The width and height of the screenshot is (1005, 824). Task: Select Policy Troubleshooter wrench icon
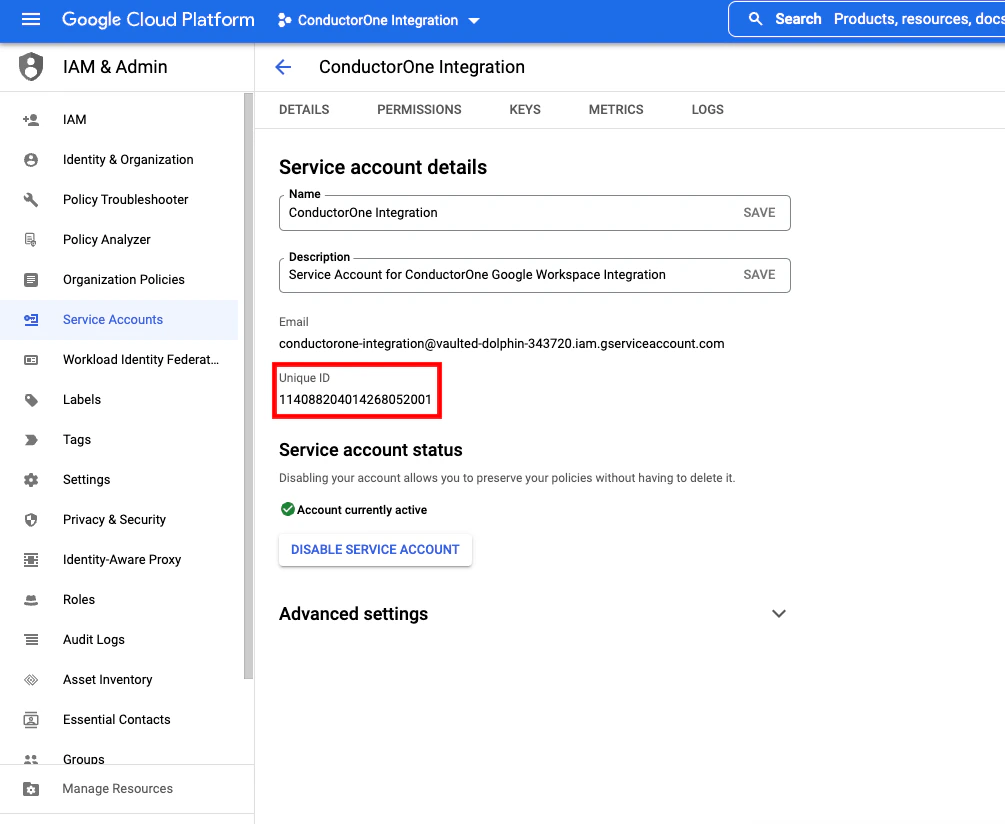32,199
